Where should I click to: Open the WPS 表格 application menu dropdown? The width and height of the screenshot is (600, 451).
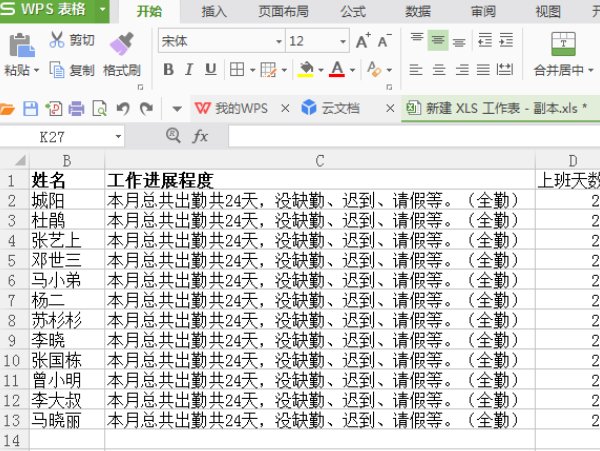coord(103,10)
